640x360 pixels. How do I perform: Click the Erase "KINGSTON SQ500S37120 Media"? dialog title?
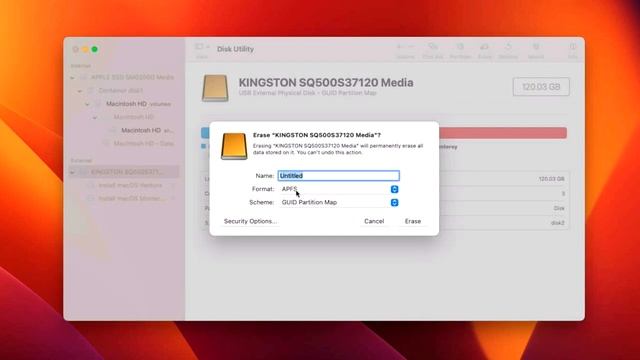coord(317,135)
